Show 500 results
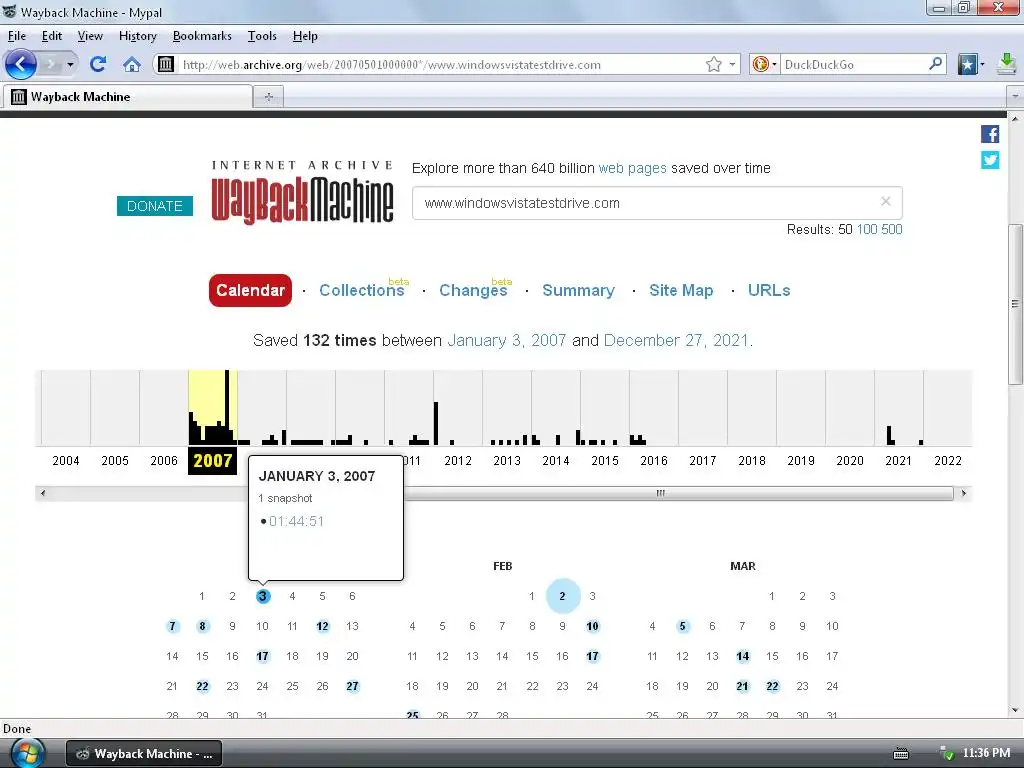This screenshot has height=768, width=1024. (891, 229)
